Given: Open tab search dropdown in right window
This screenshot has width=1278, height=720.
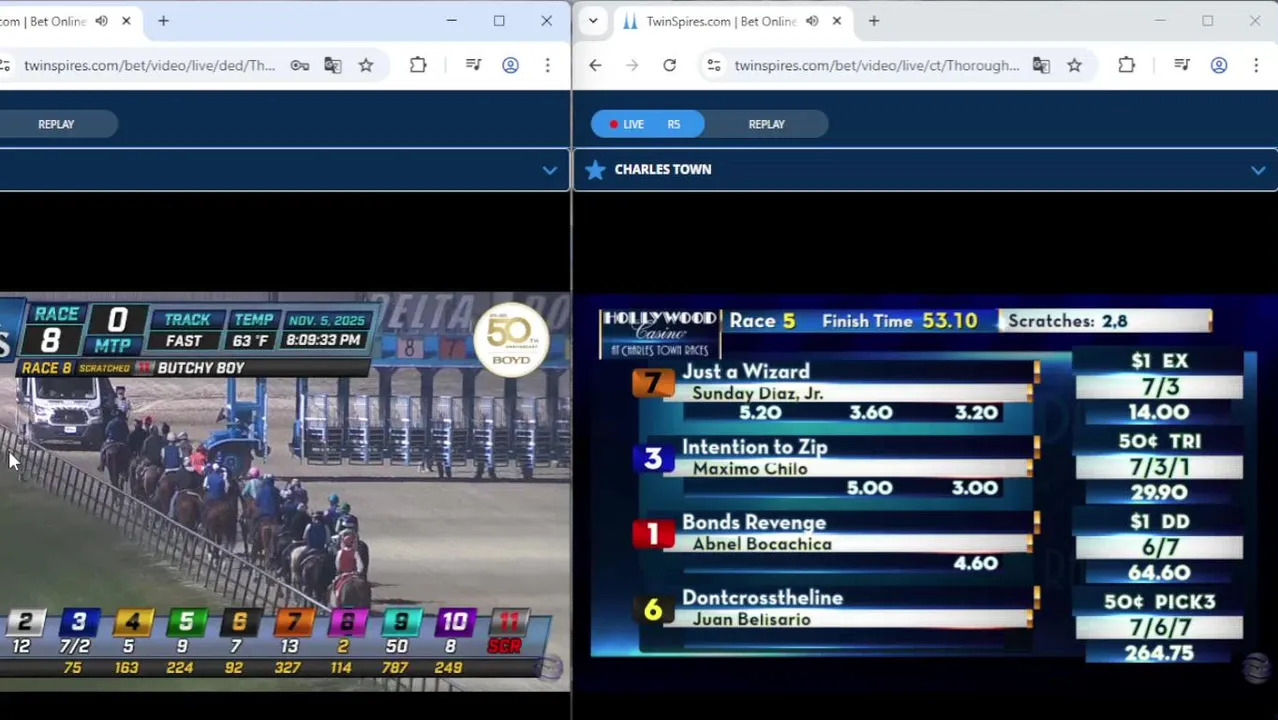Looking at the screenshot, I should (593, 21).
